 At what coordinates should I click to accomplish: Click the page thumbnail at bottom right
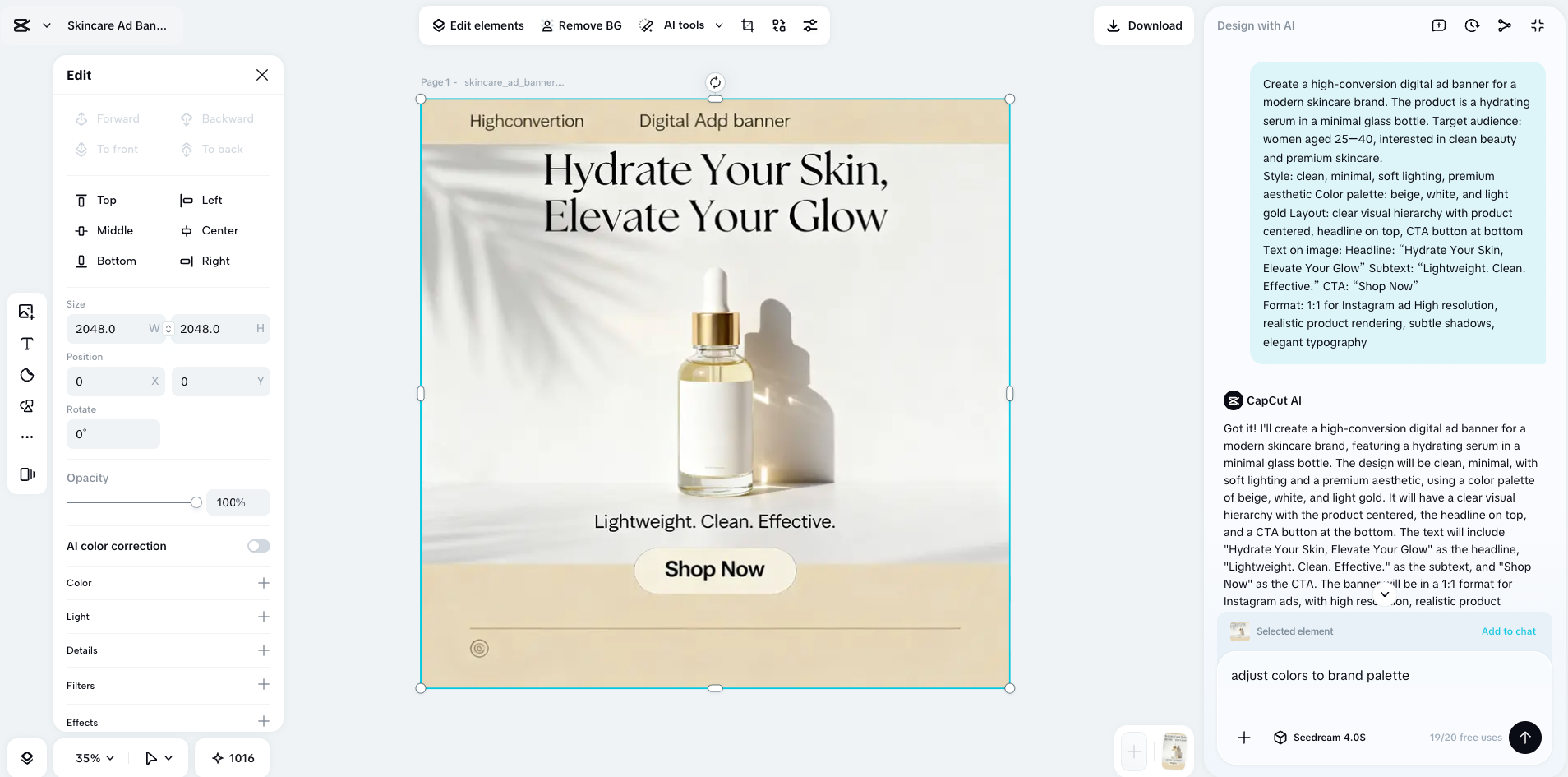coord(1174,751)
